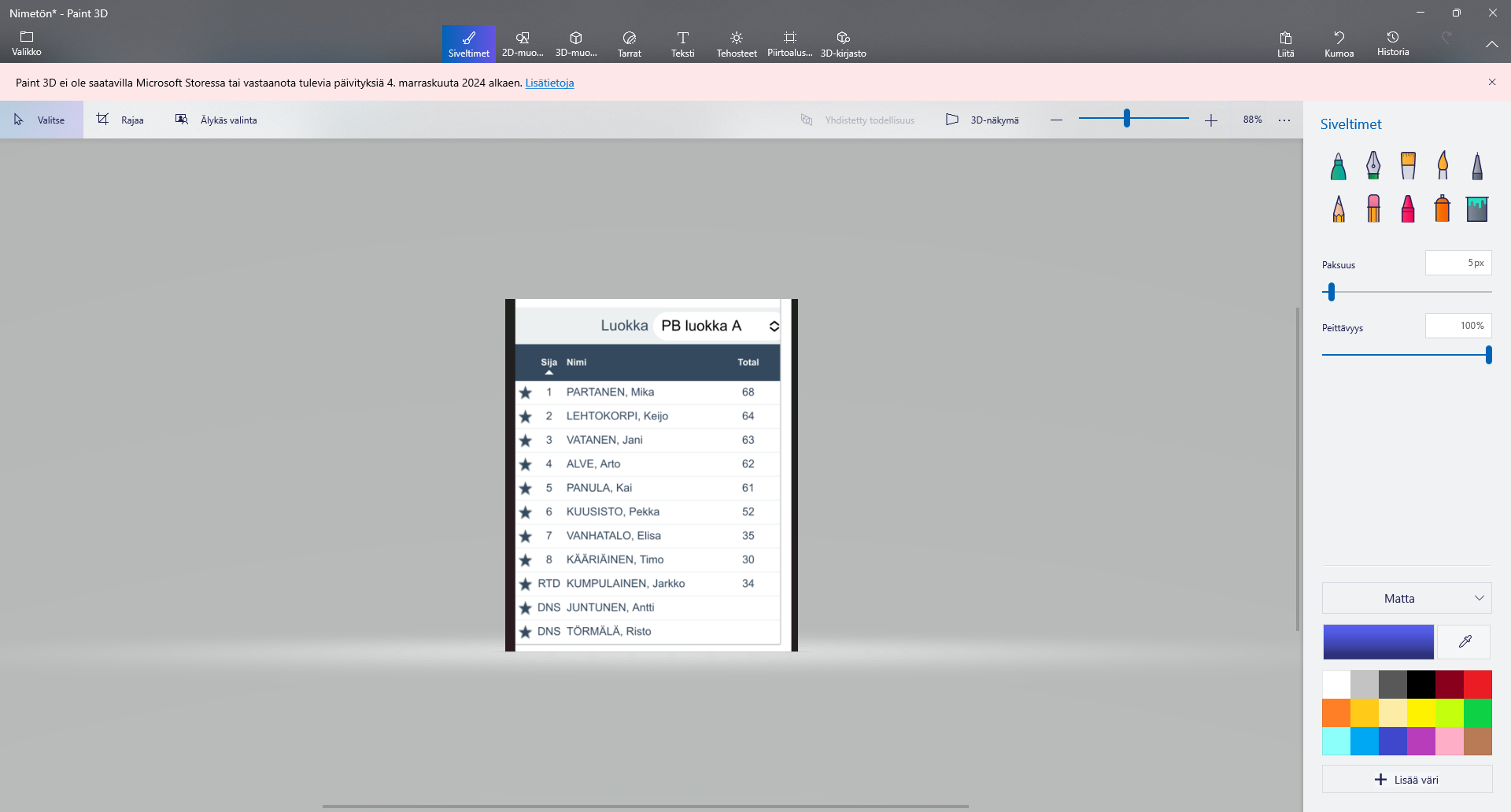Select the Spray can tool
The image size is (1511, 812).
coord(1442,209)
